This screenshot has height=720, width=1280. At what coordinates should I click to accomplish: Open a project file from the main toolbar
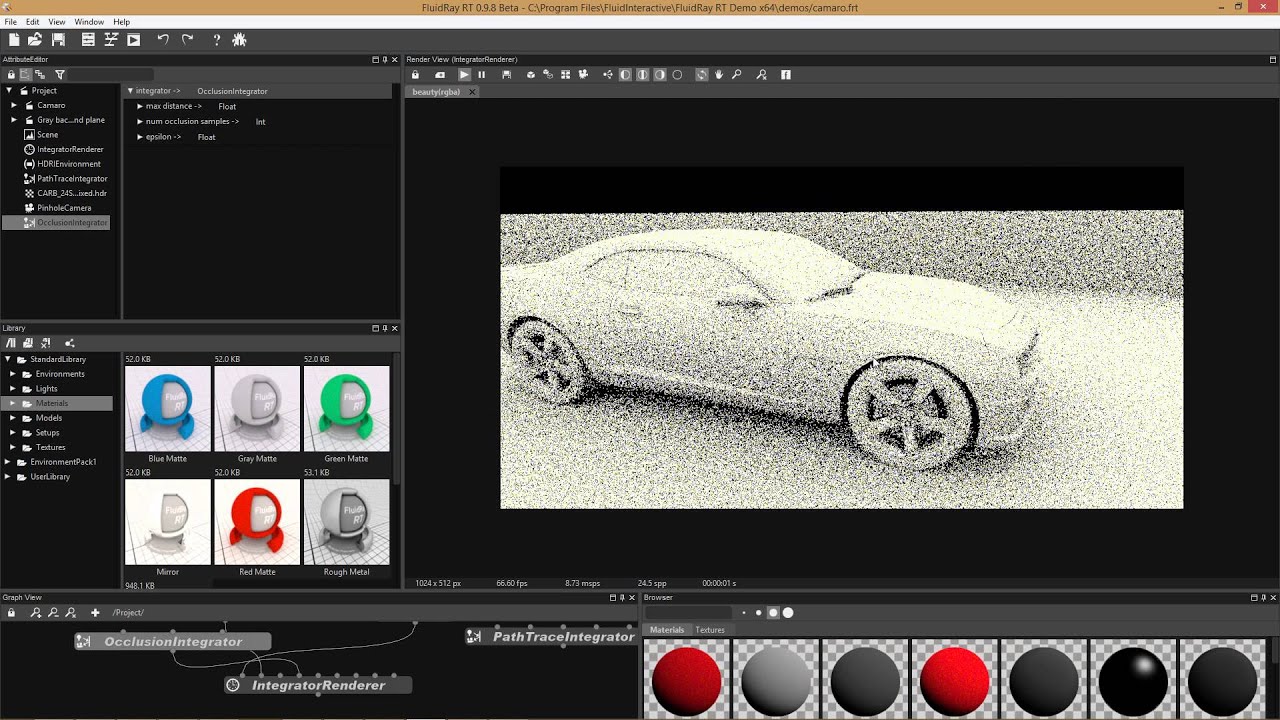pyautogui.click(x=35, y=39)
